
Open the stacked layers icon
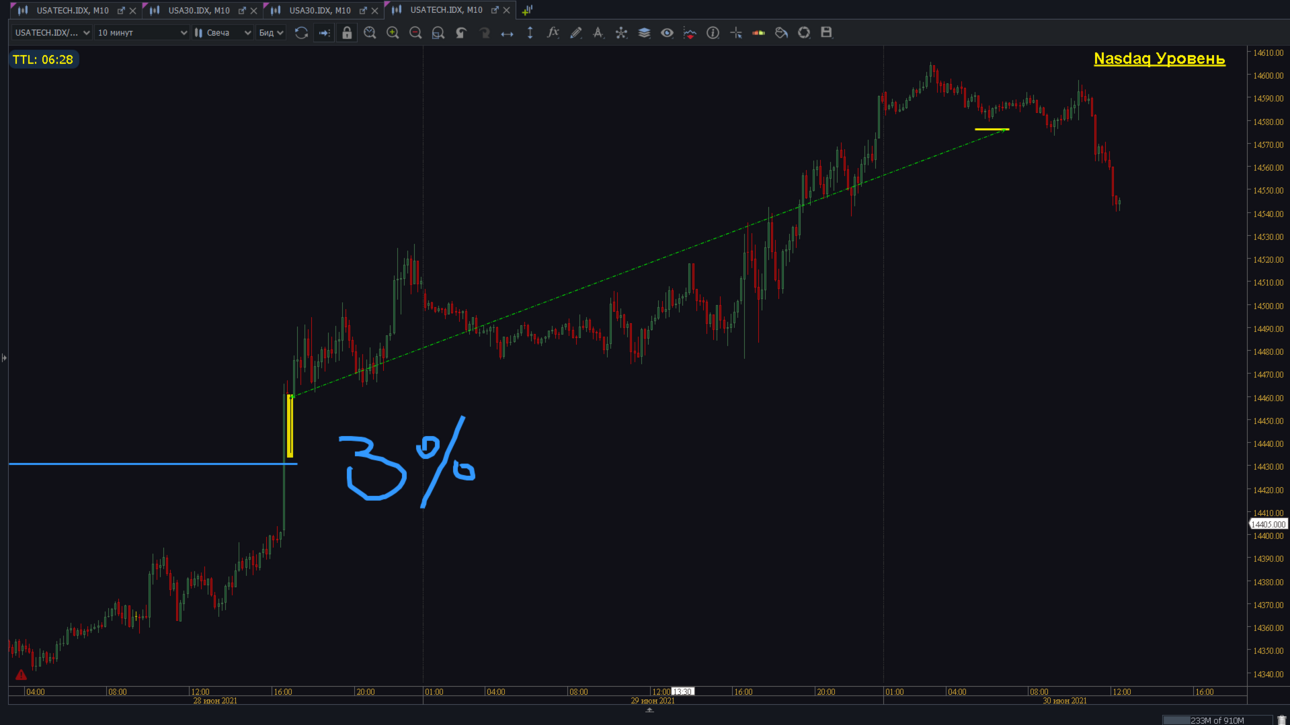[x=644, y=33]
